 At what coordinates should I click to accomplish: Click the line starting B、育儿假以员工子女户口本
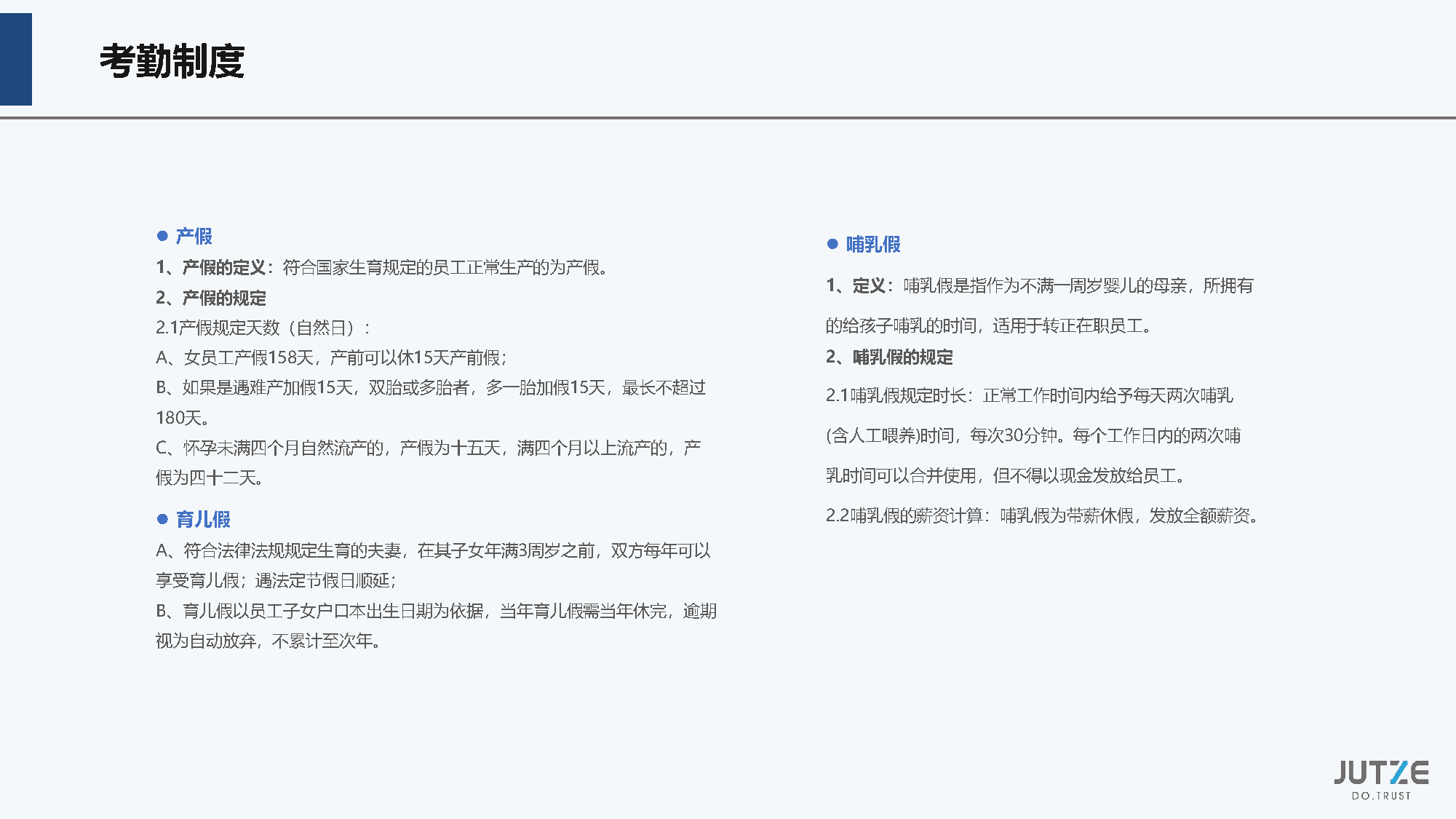click(x=435, y=611)
